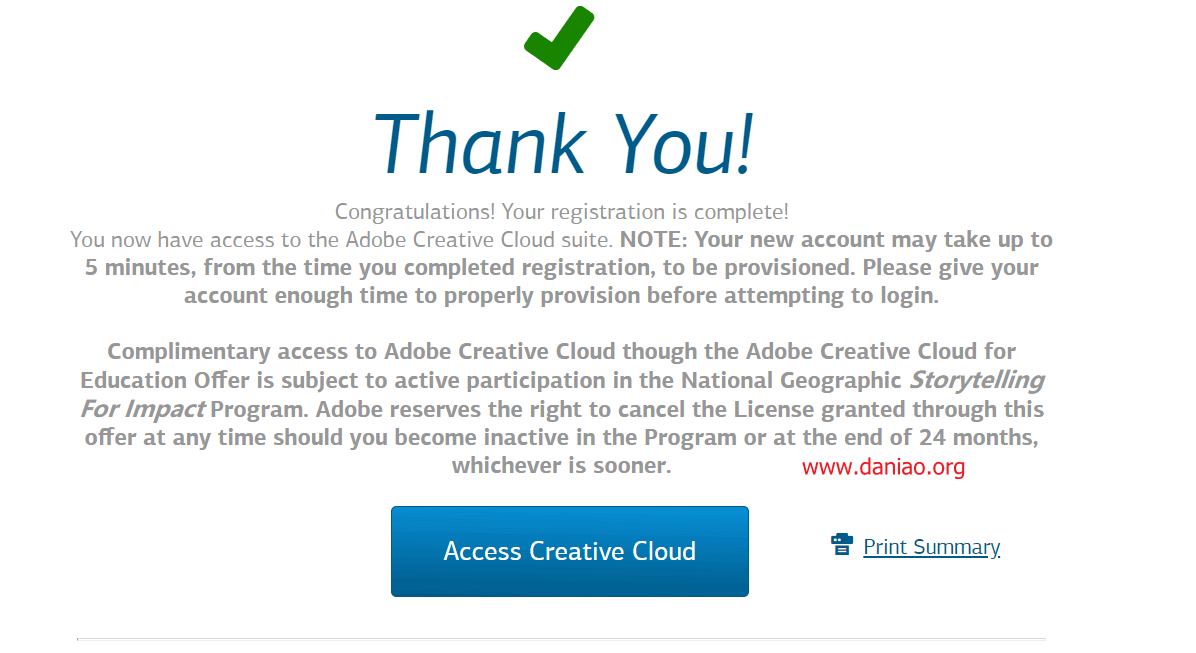Click 'Education Offer' text in the paragraph
This screenshot has width=1196, height=653.
pos(165,380)
